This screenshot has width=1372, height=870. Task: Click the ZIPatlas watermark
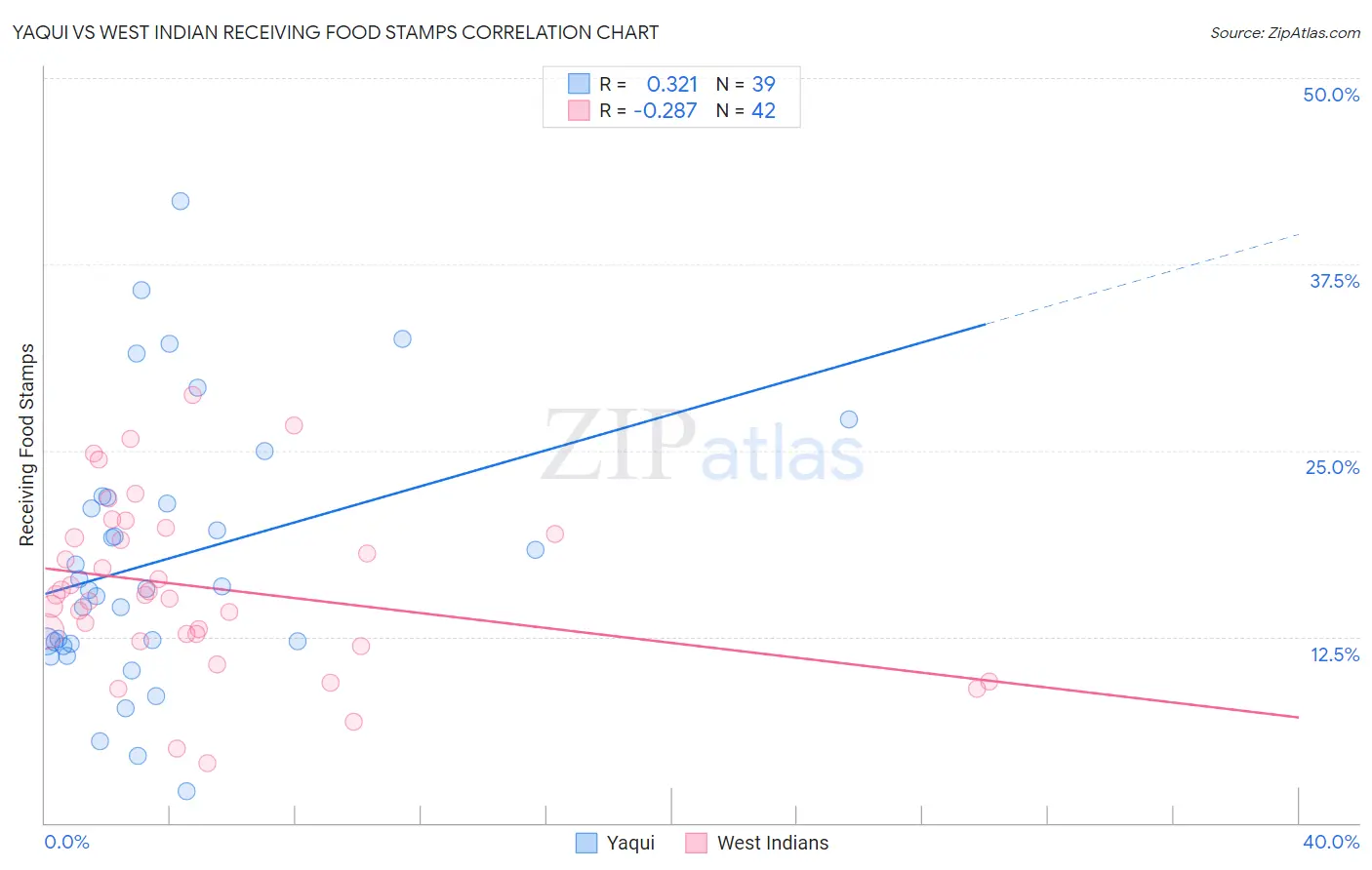click(703, 447)
